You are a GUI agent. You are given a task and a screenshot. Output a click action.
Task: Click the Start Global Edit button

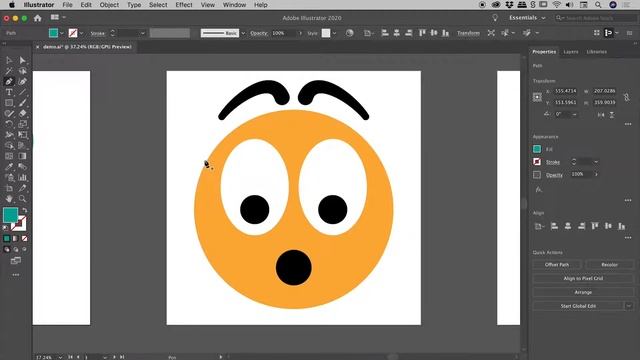(x=578, y=306)
